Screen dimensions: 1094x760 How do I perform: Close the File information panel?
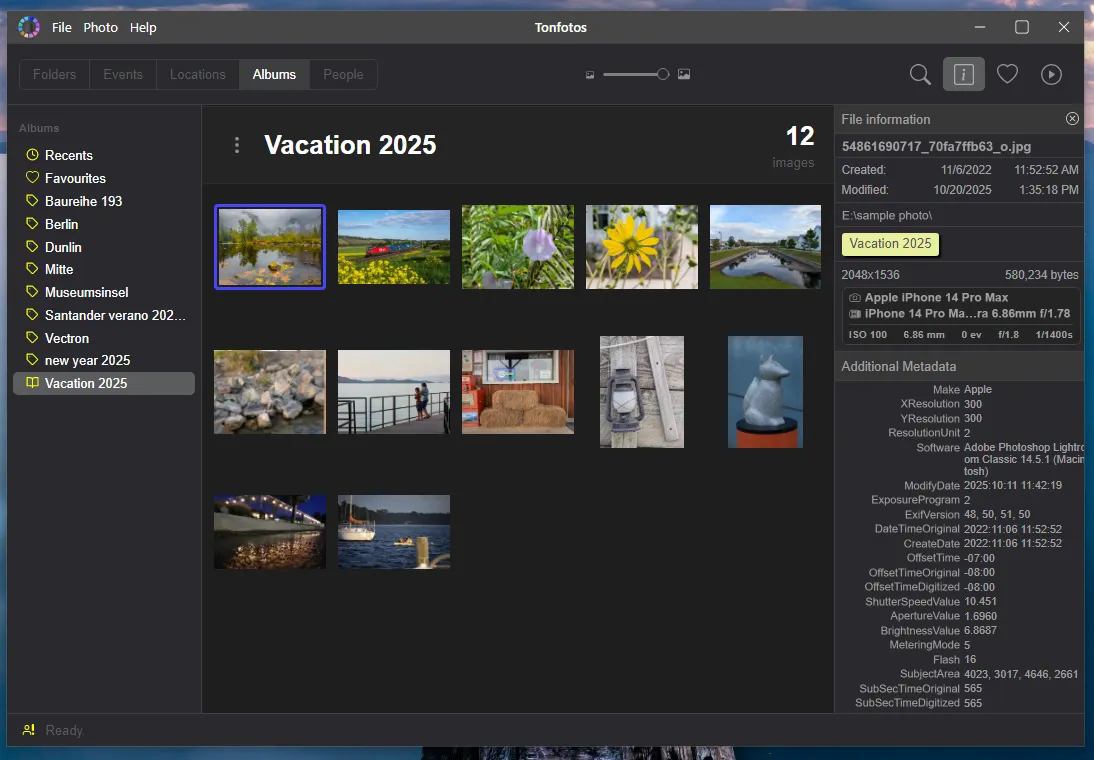[1072, 118]
